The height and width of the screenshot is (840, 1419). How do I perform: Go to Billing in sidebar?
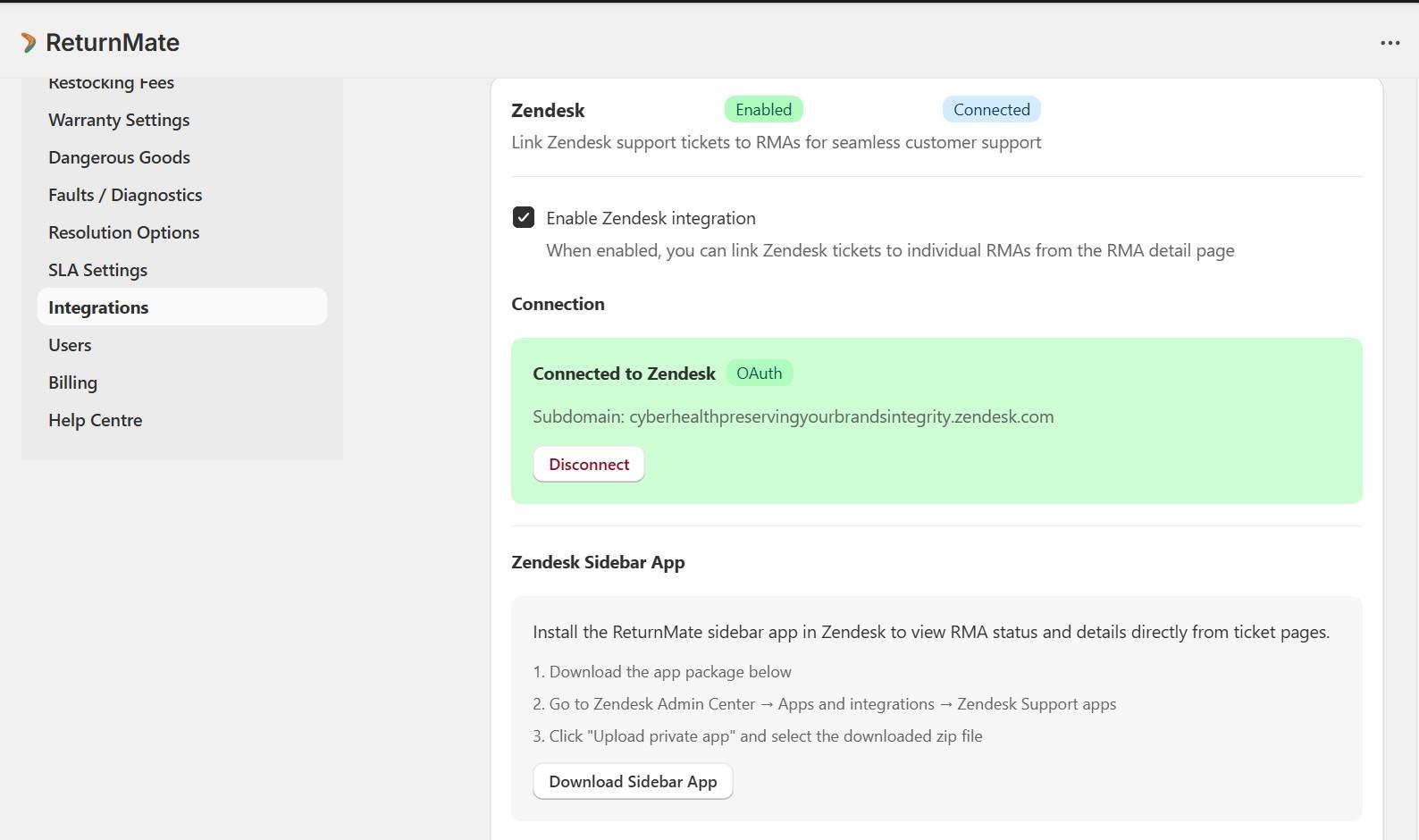tap(72, 382)
